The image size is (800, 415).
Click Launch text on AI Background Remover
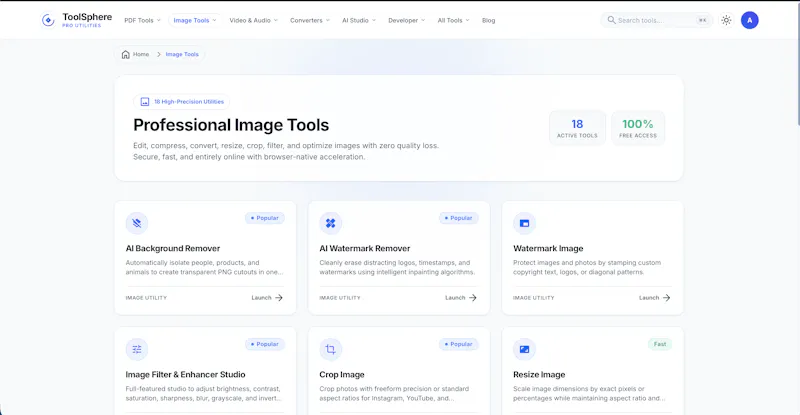(x=261, y=298)
